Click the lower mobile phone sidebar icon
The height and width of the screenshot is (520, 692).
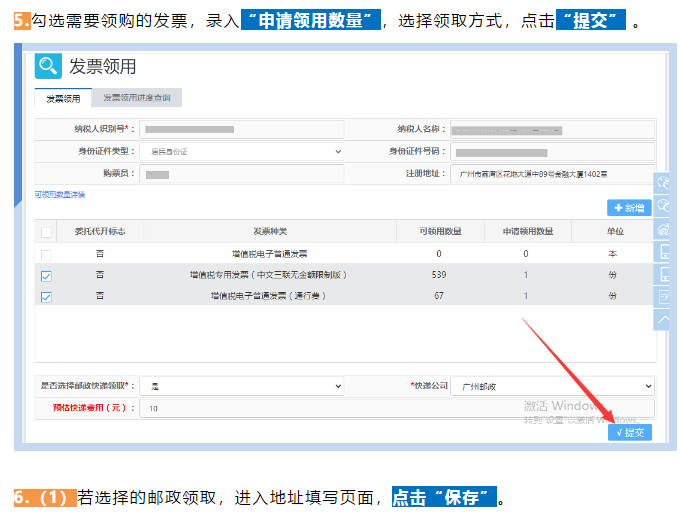tap(665, 274)
